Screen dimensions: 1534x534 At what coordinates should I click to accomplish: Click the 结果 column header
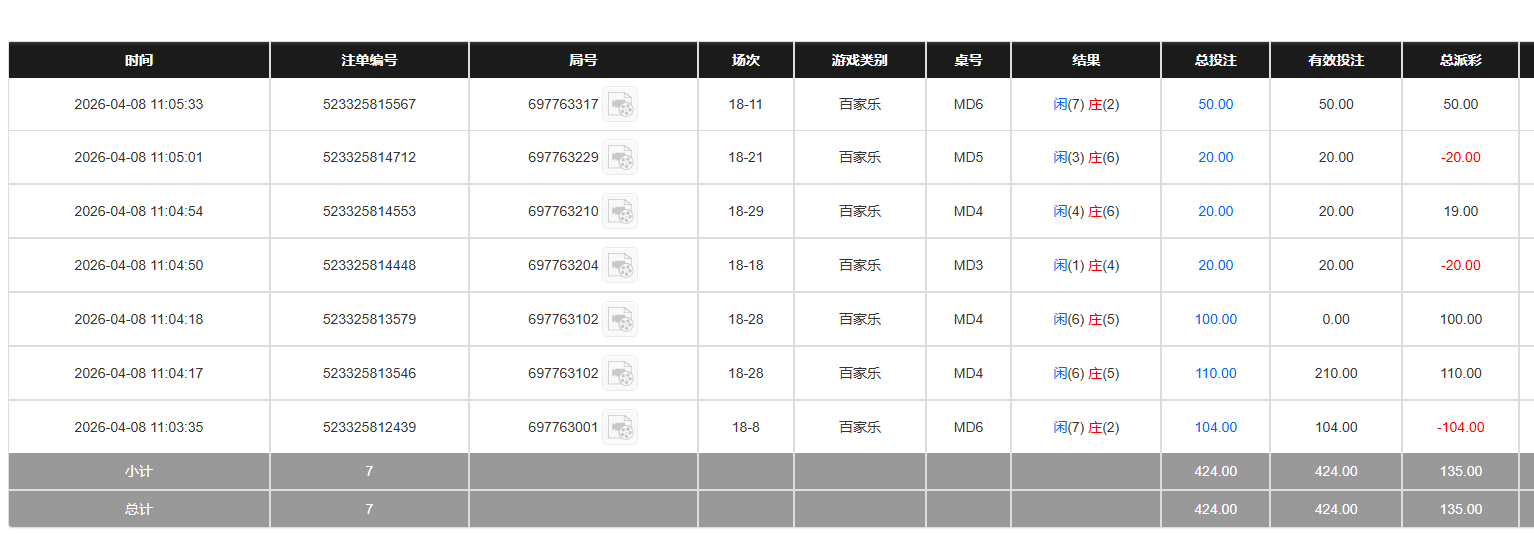coord(1086,60)
